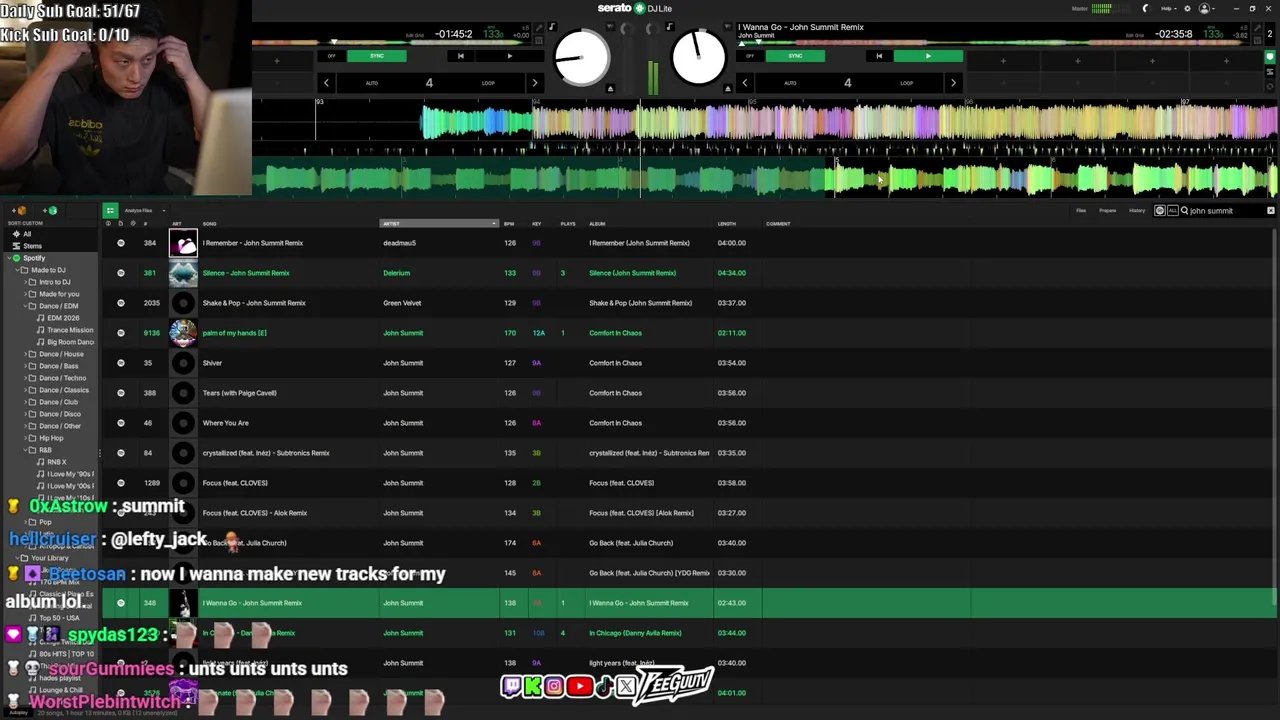Spotify icon on Shiver row
The image size is (1280, 720).
click(121, 363)
